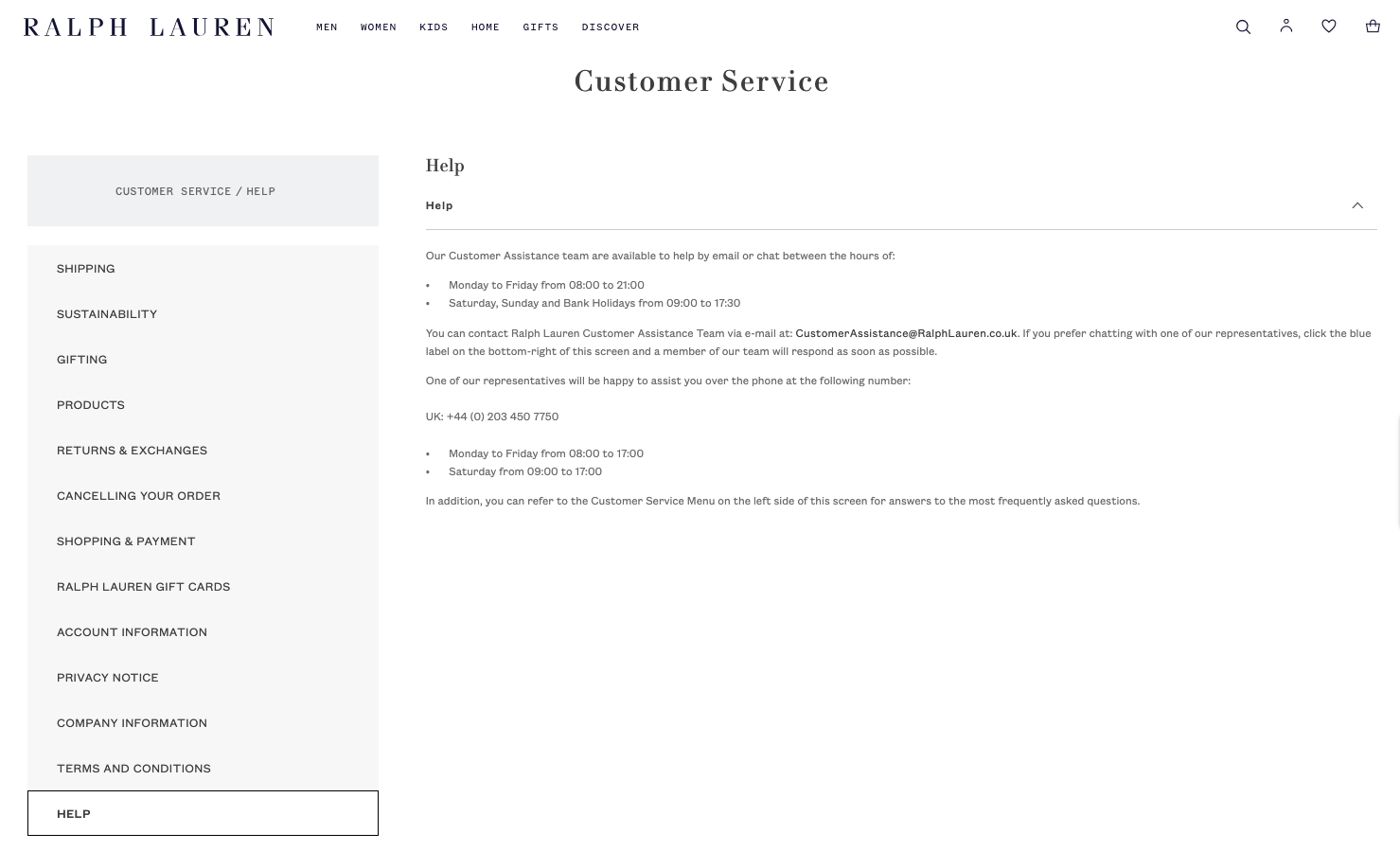Open the PRIVACY NOTICE page

(x=107, y=678)
